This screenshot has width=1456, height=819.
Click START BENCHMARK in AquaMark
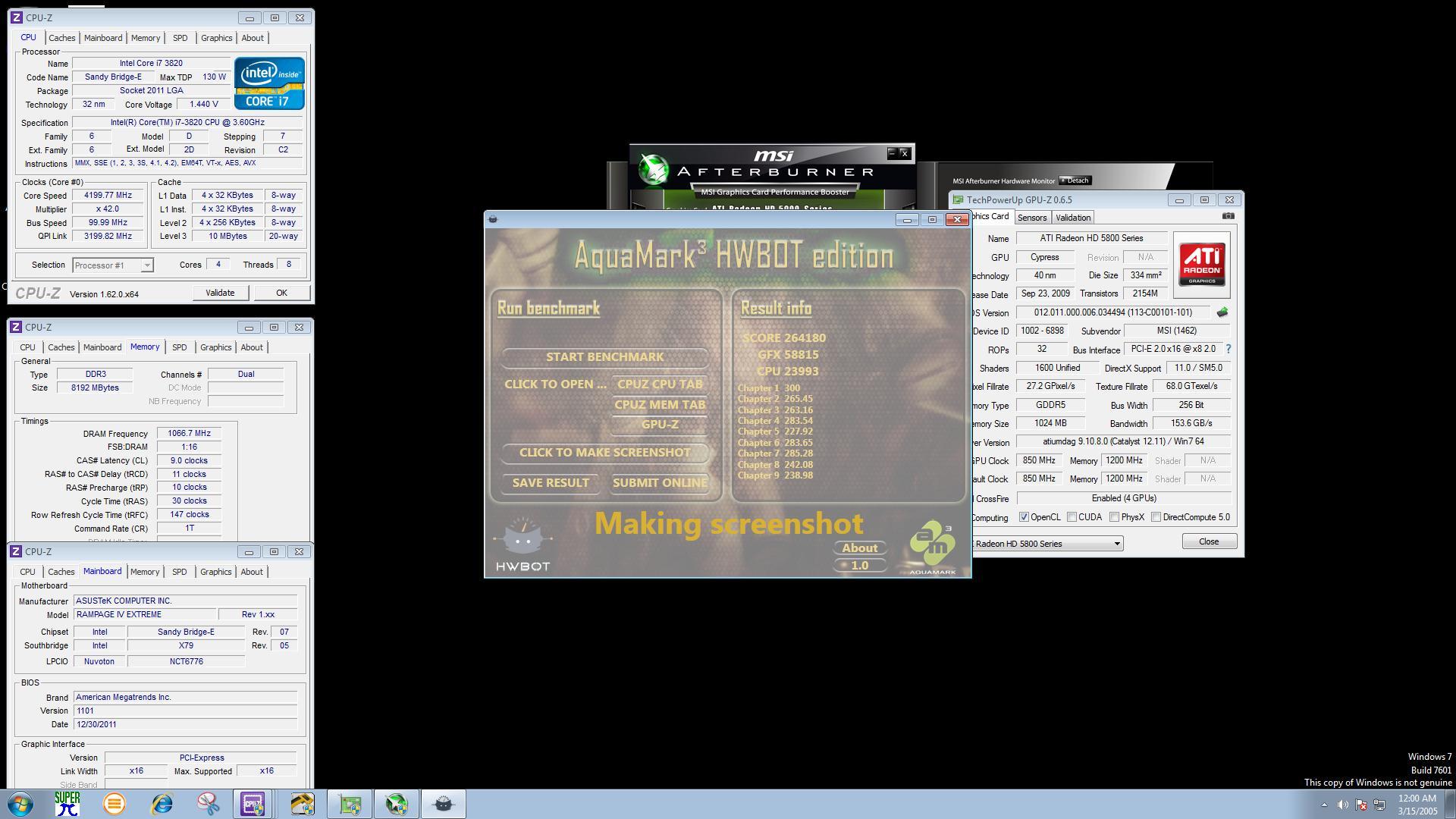tap(604, 356)
